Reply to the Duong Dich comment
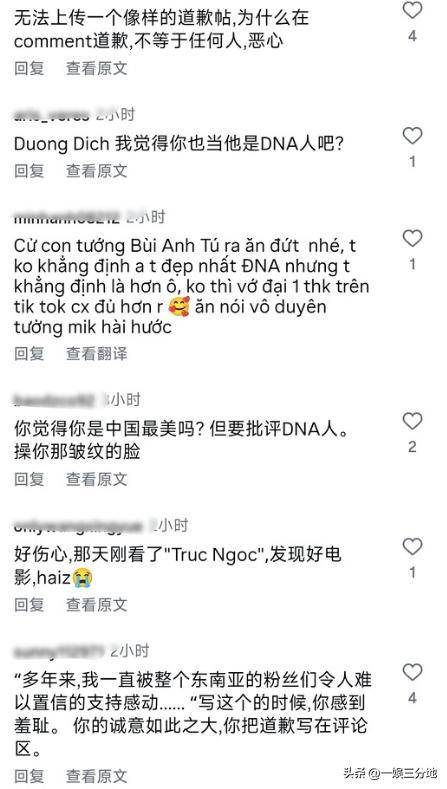The width and height of the screenshot is (447, 789). (x=29, y=171)
